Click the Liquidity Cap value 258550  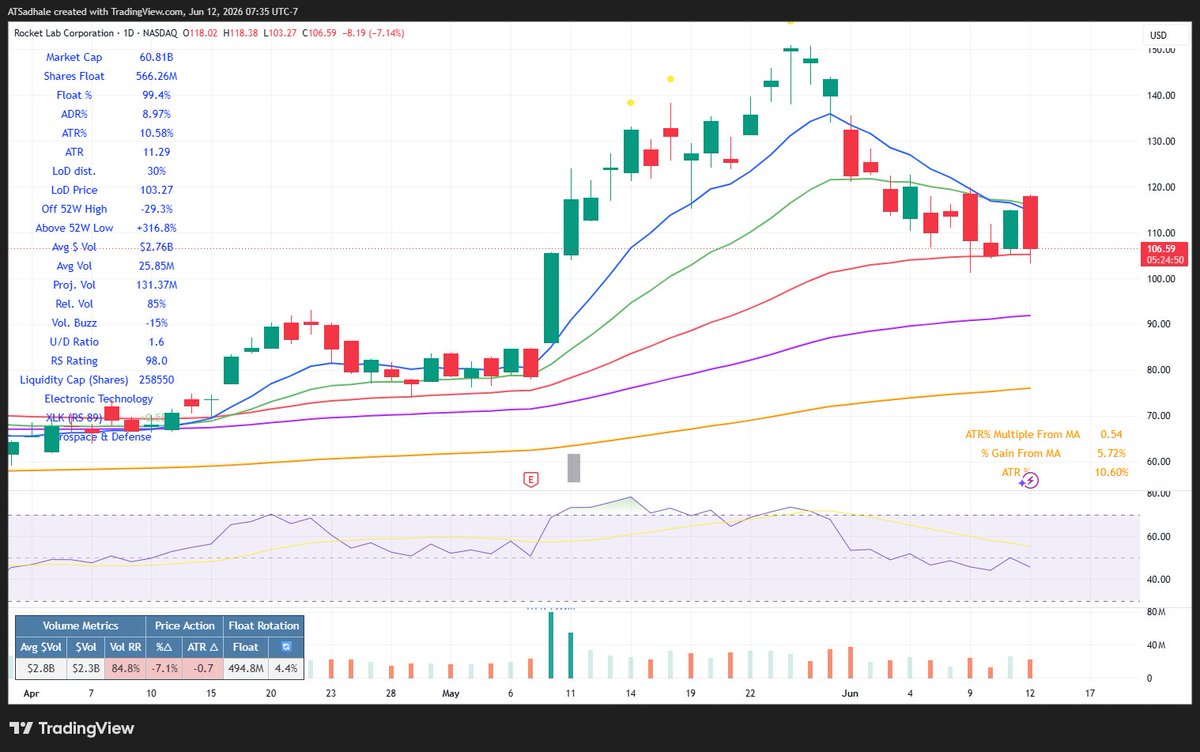click(156, 380)
